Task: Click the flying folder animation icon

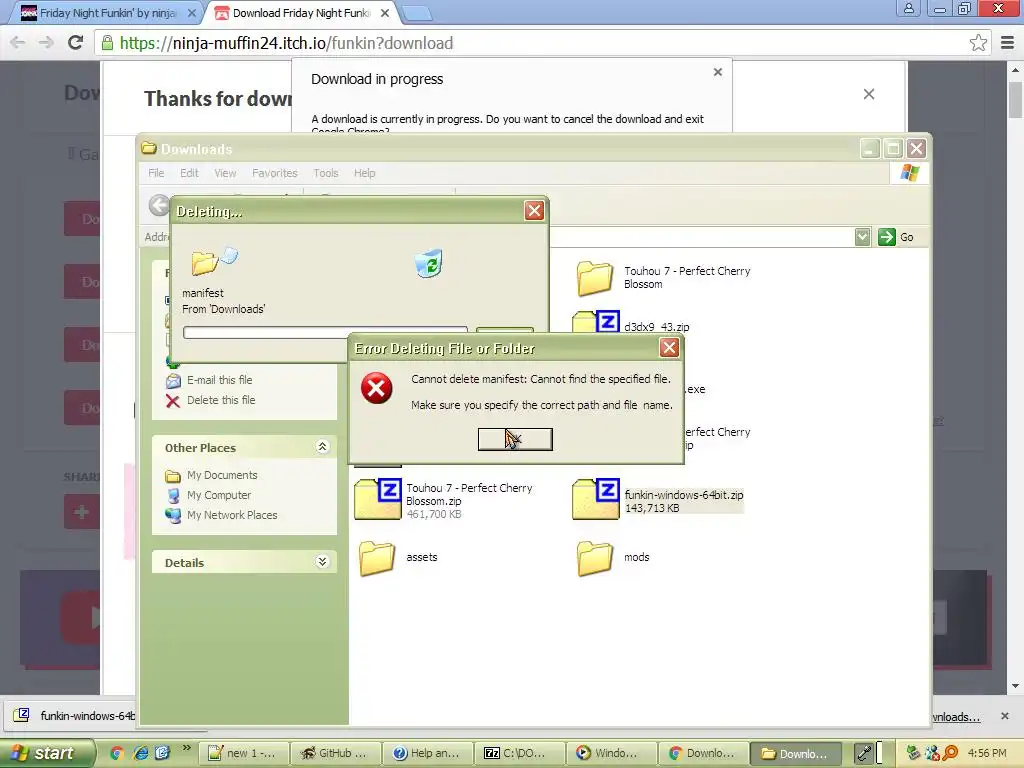Action: pos(214,260)
